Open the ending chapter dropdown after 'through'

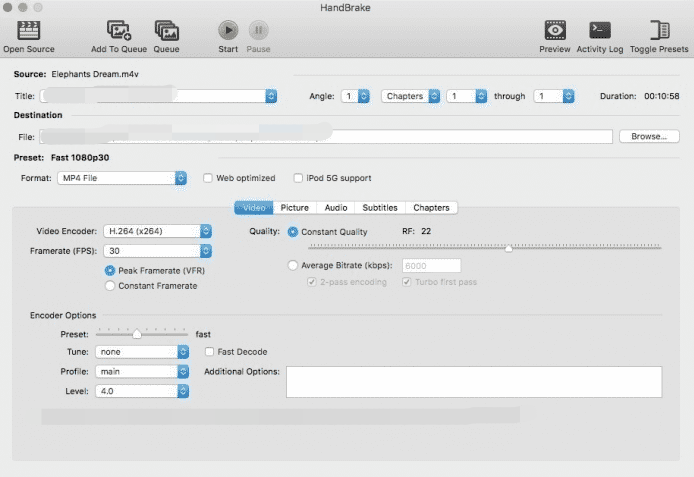coord(554,96)
